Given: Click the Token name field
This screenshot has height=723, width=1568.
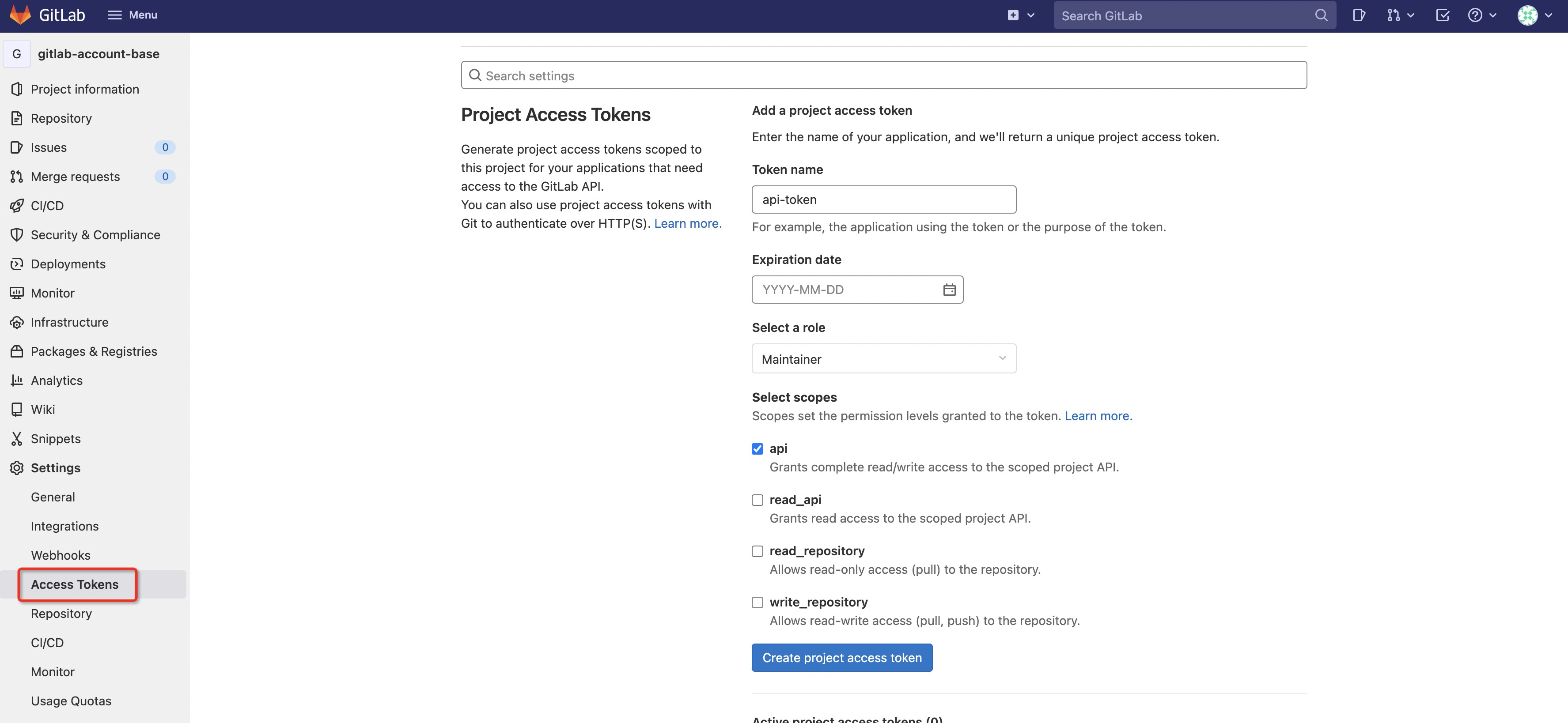Looking at the screenshot, I should click(x=884, y=200).
